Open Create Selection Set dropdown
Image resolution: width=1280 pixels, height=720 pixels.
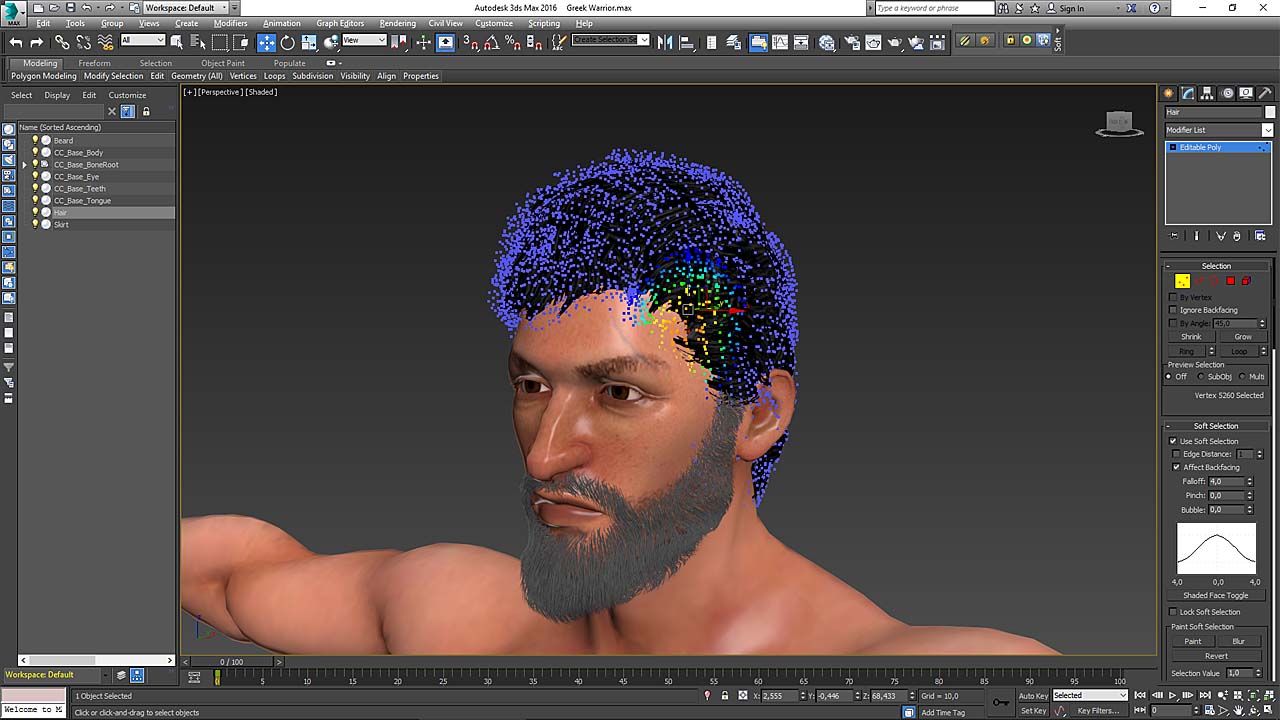610,41
